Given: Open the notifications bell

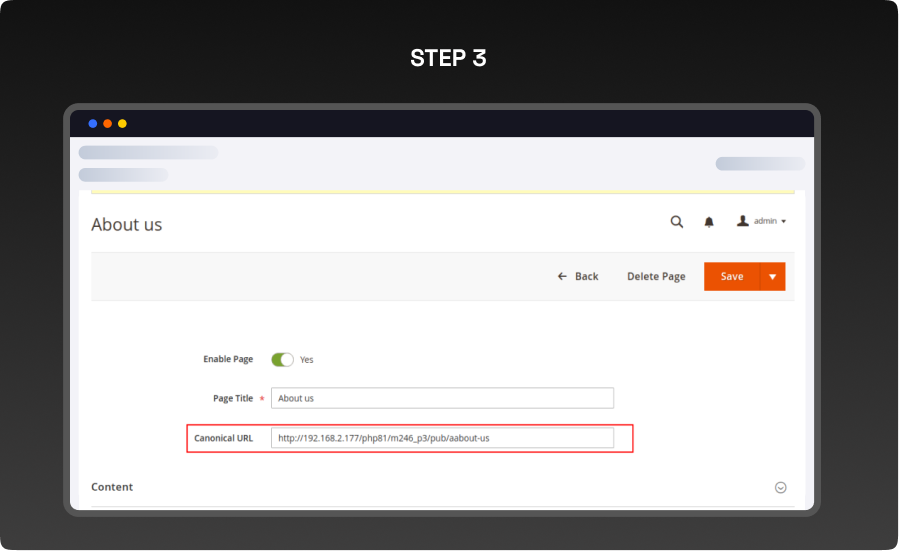Looking at the screenshot, I should click(709, 221).
